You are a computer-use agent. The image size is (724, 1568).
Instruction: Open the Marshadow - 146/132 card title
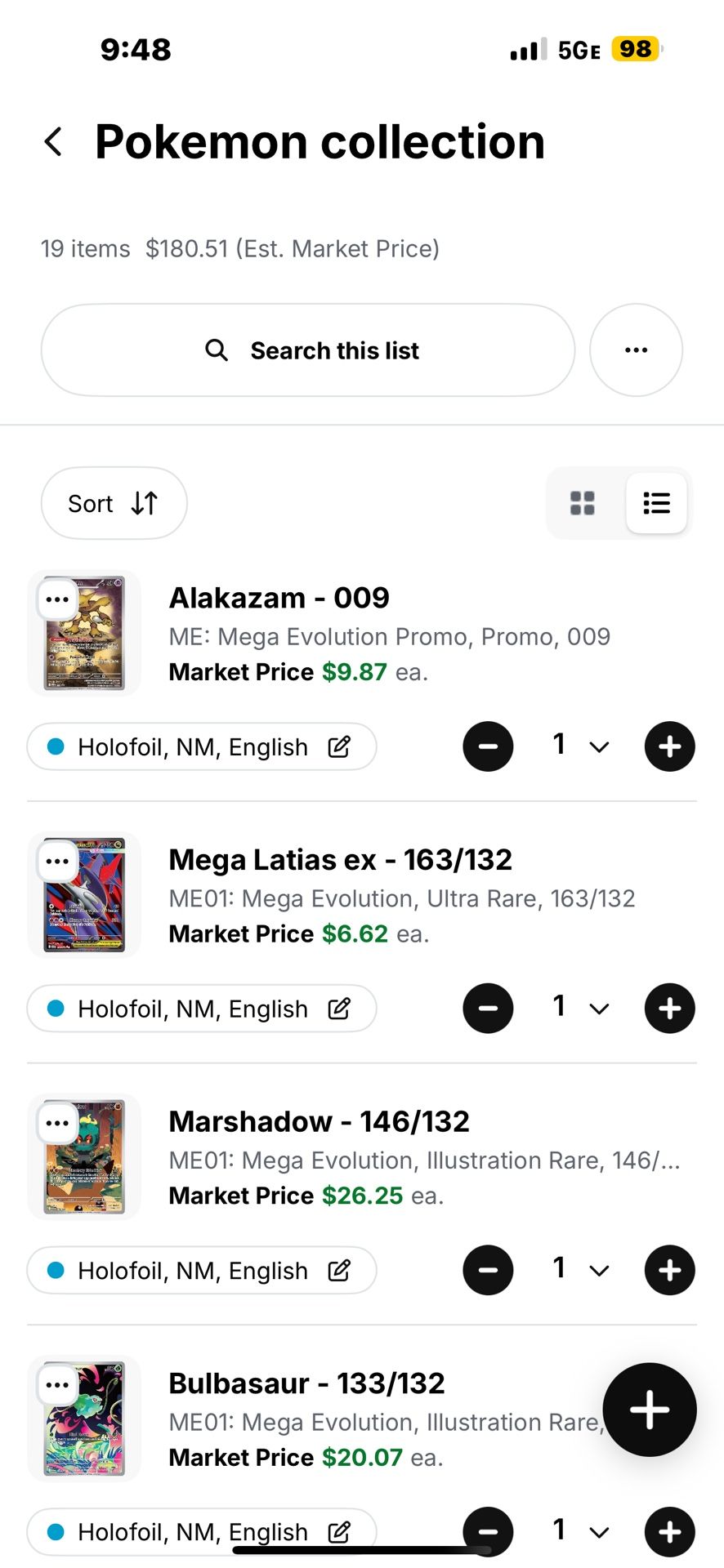click(x=319, y=1122)
